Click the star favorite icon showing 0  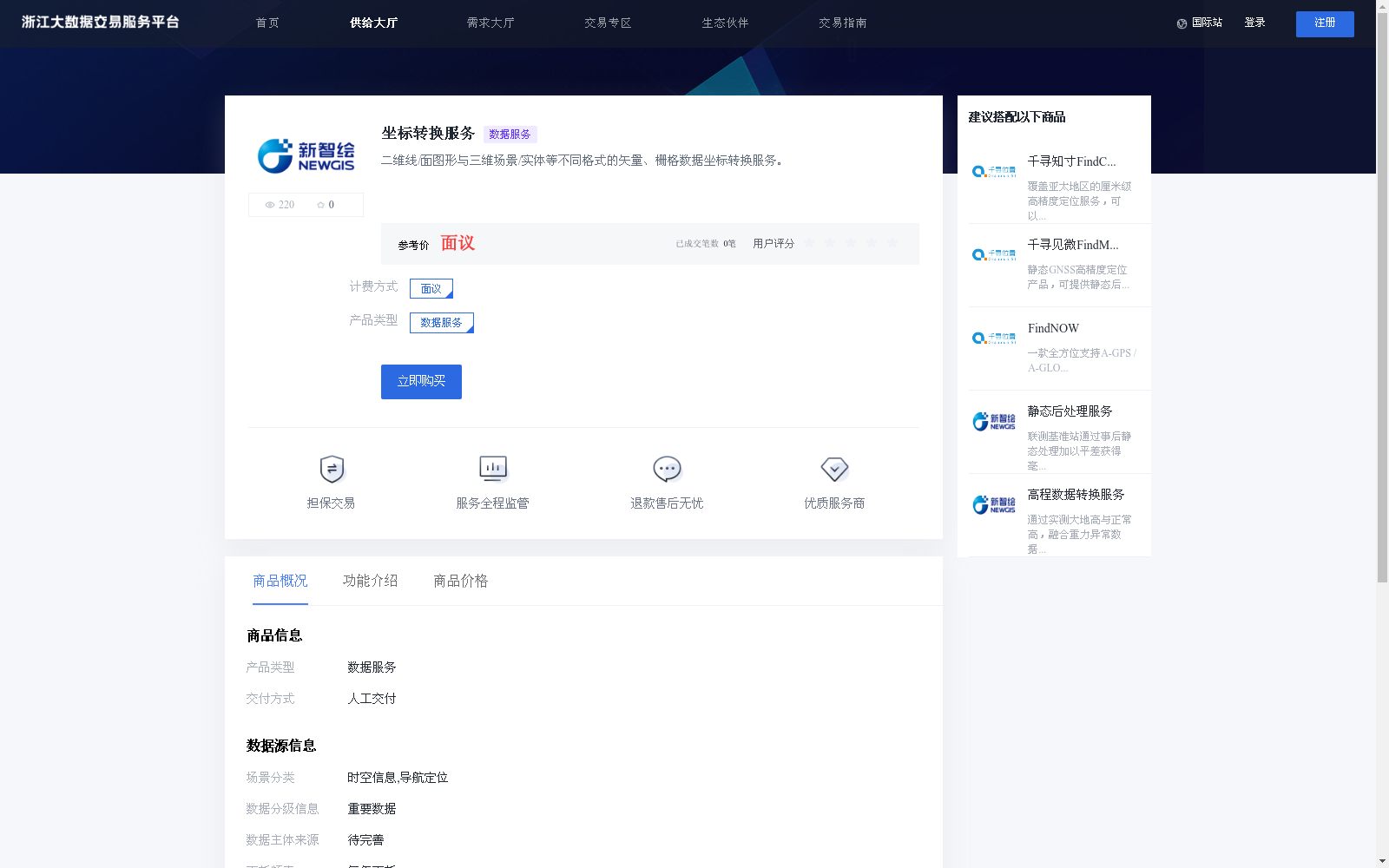click(320, 205)
